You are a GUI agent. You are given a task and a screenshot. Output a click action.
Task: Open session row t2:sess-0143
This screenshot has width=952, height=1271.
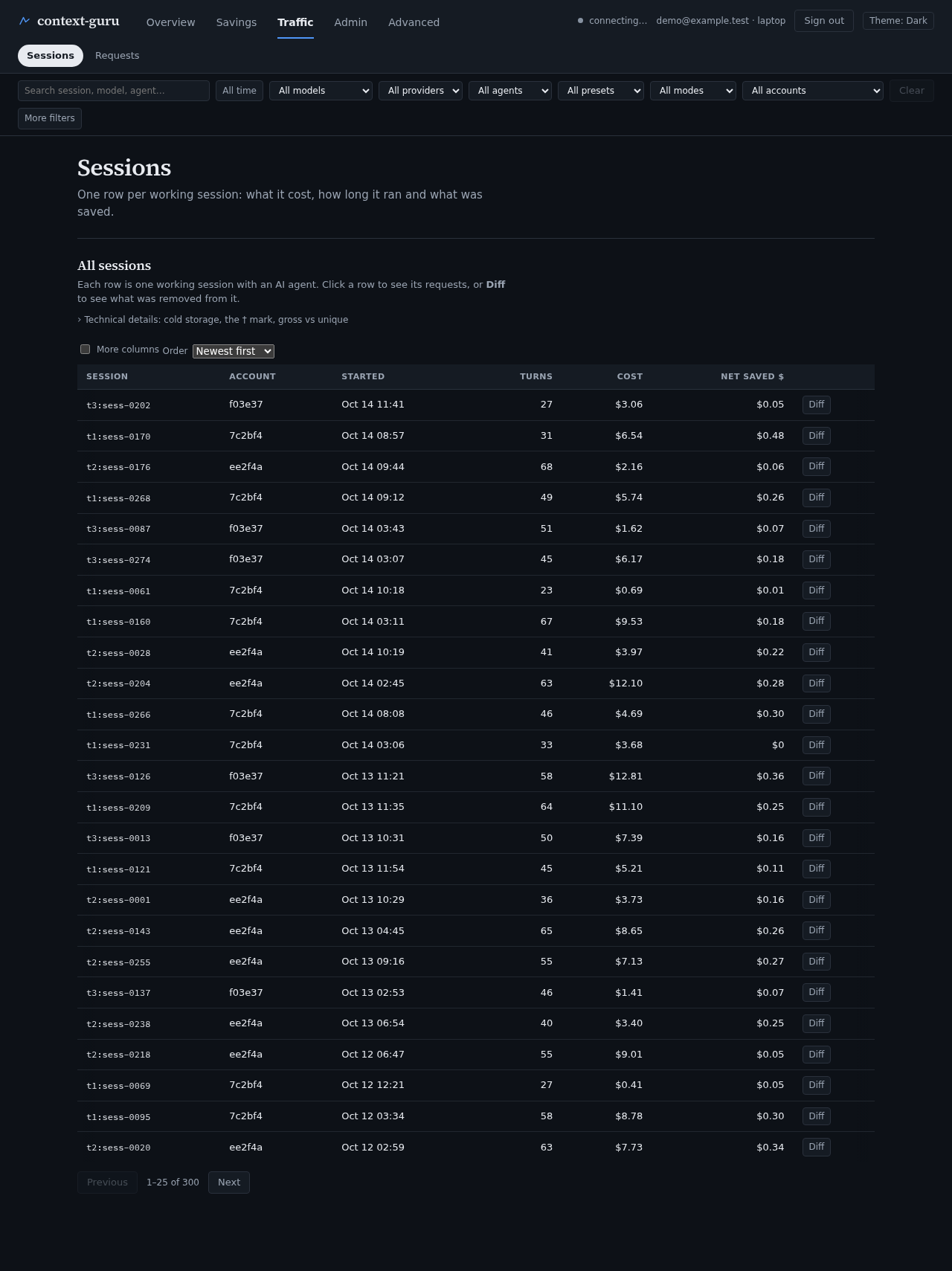(x=476, y=930)
